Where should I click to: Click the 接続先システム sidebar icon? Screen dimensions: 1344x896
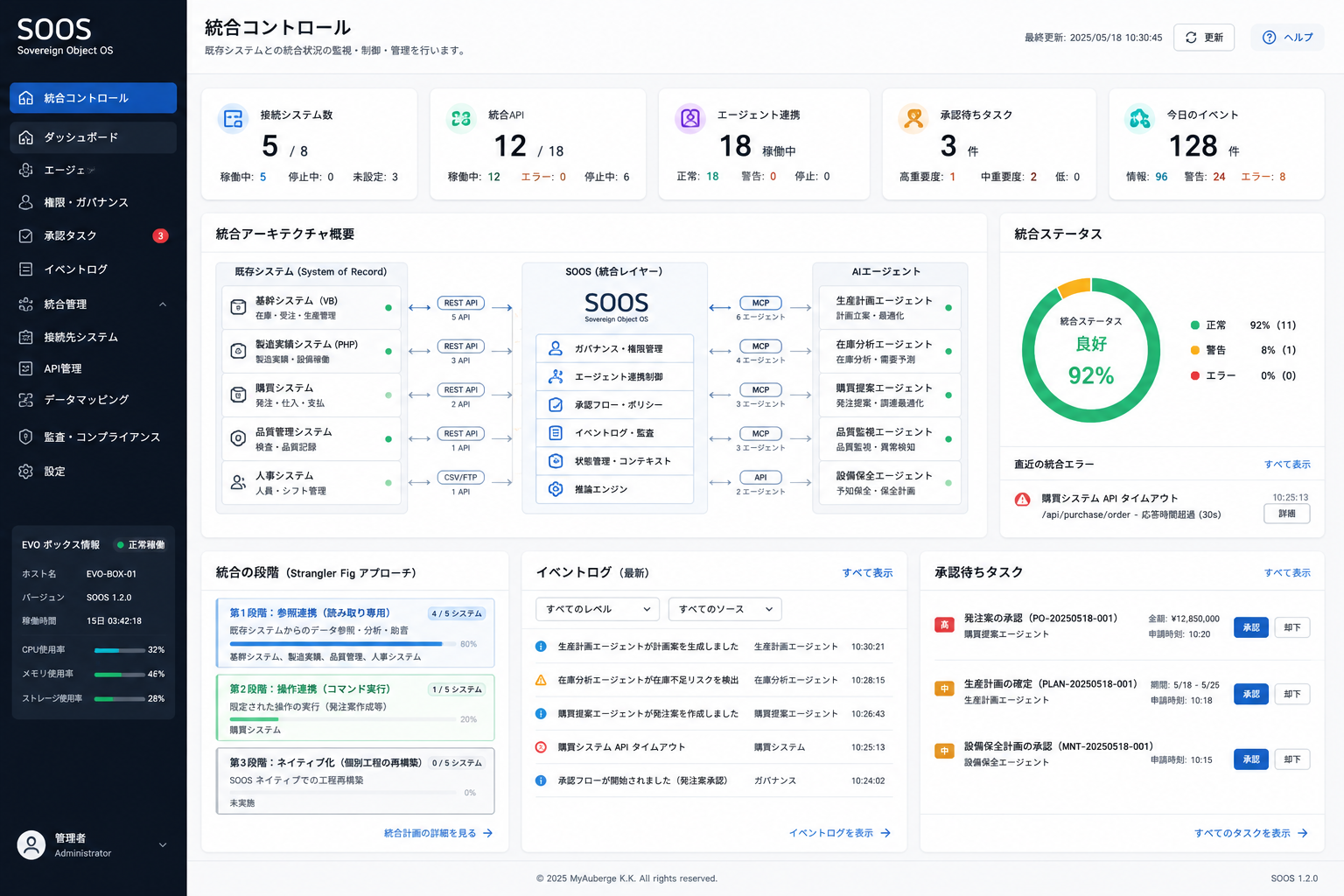(26, 337)
